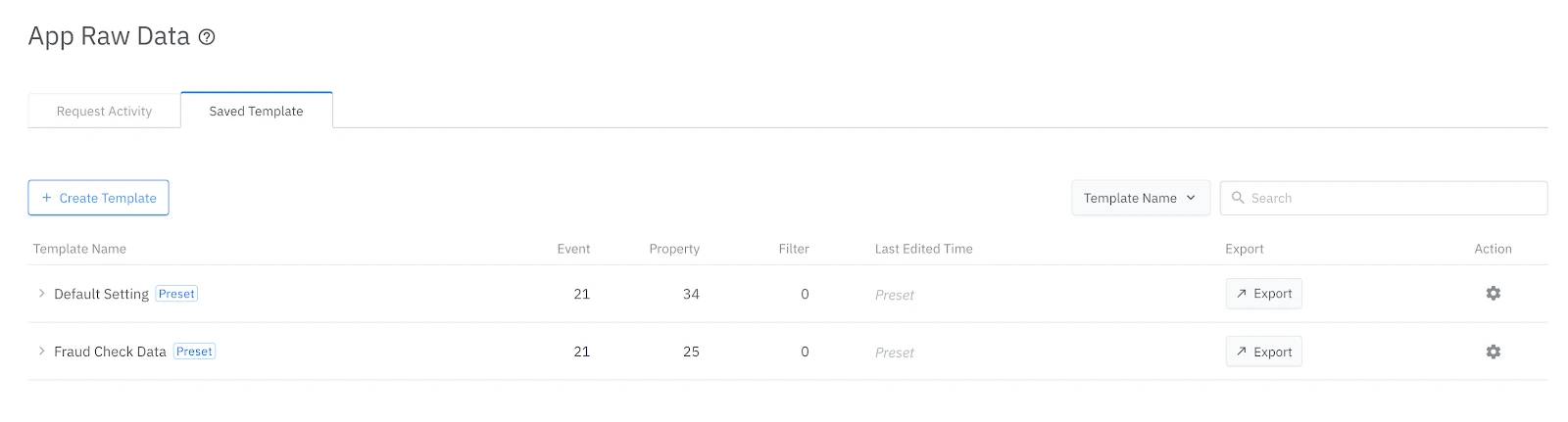Switch to the Request Activity tab
The width and height of the screenshot is (1568, 422).
pyautogui.click(x=104, y=111)
